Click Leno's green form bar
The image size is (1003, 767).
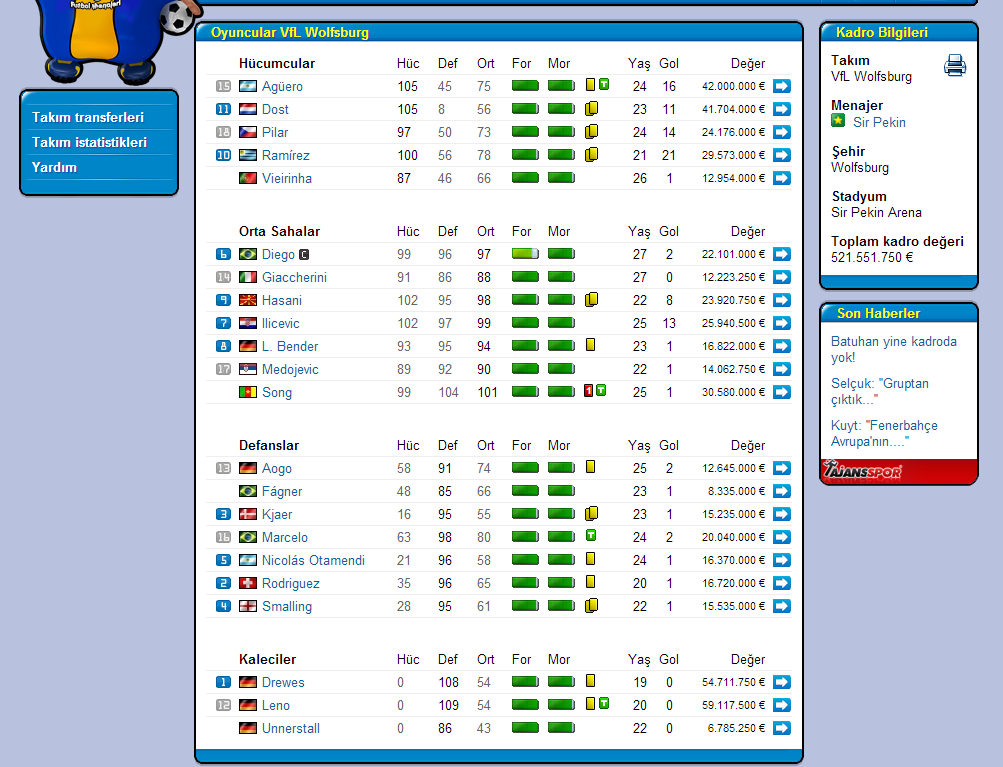(525, 705)
